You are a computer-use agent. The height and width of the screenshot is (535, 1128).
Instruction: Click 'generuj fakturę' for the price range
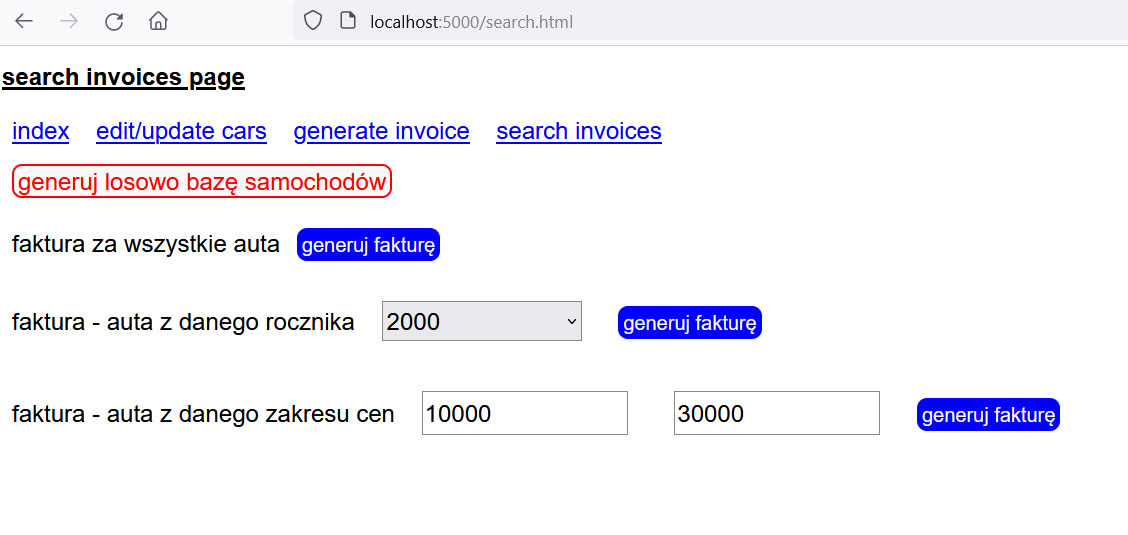[987, 414]
